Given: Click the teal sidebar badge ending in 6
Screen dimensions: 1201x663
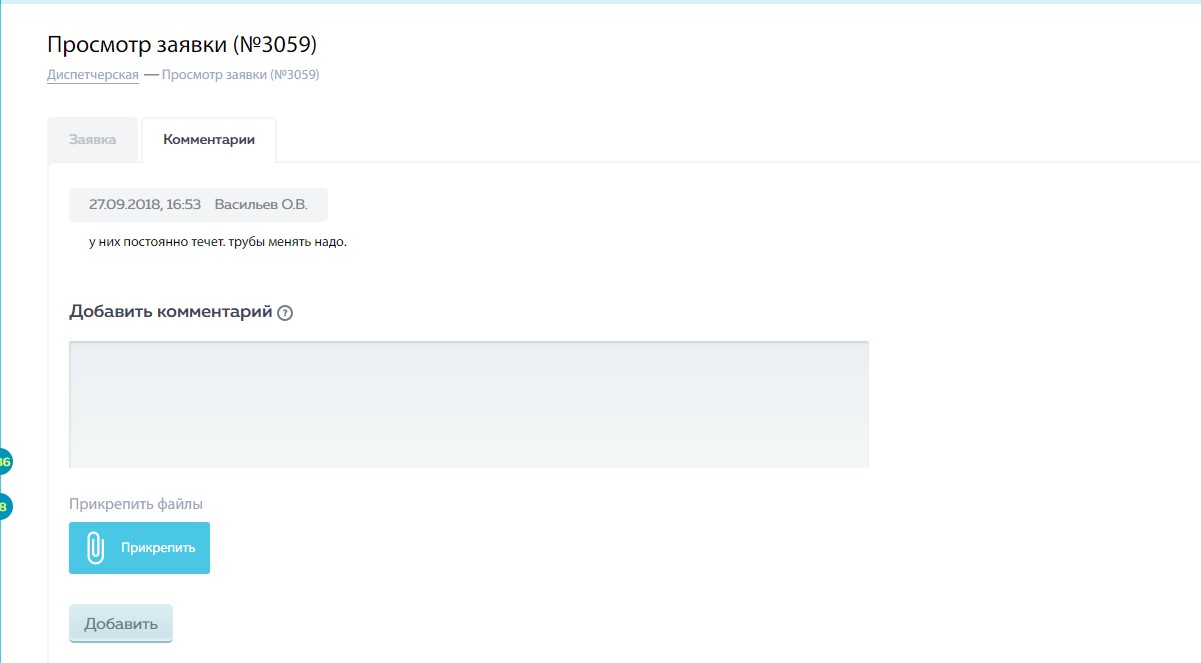Looking at the screenshot, I should point(5,462).
